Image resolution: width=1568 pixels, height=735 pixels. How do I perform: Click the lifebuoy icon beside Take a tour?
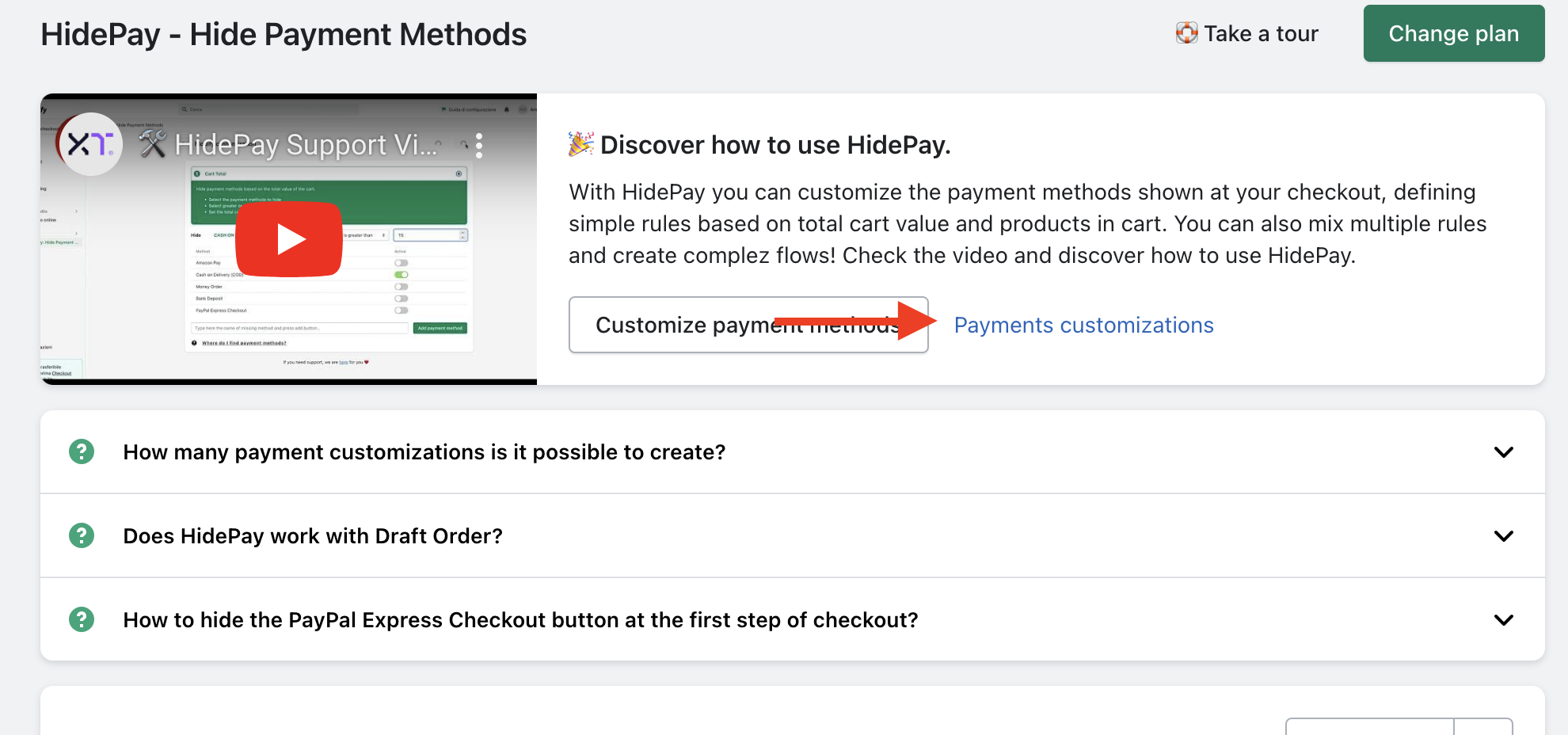[x=1186, y=33]
